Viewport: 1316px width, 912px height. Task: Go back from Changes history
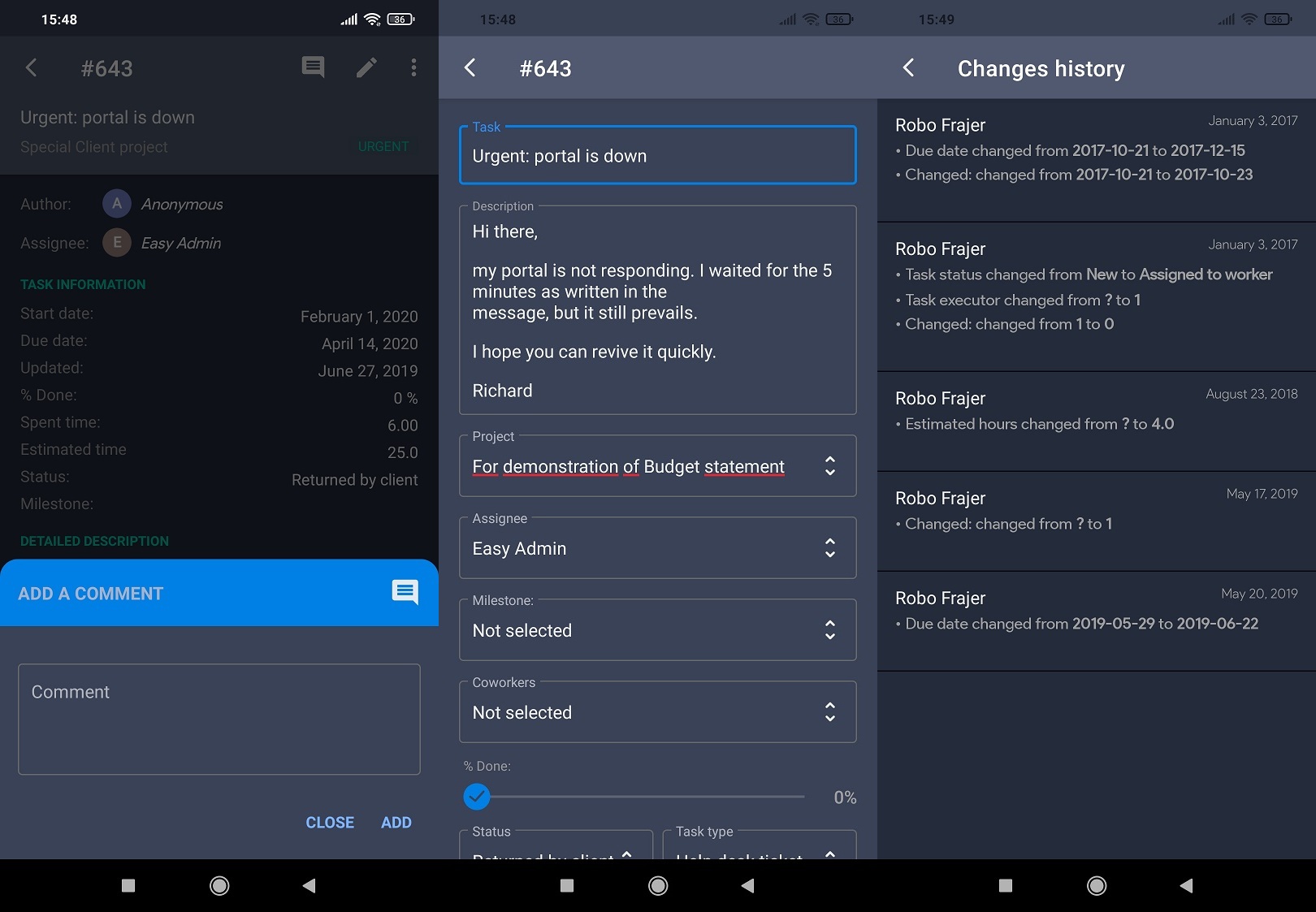click(x=908, y=69)
